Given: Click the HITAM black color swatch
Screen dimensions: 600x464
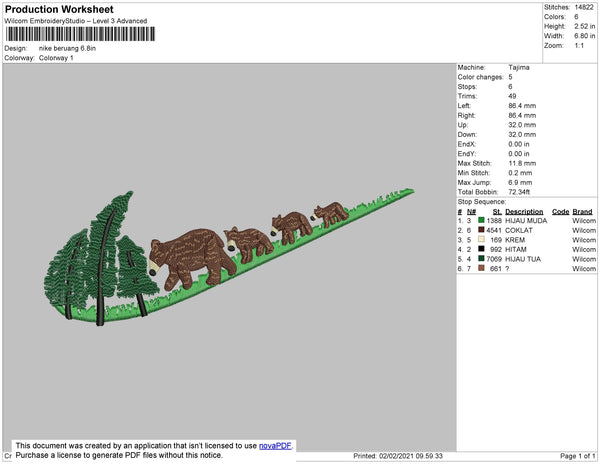Looking at the screenshot, I should pos(481,249).
